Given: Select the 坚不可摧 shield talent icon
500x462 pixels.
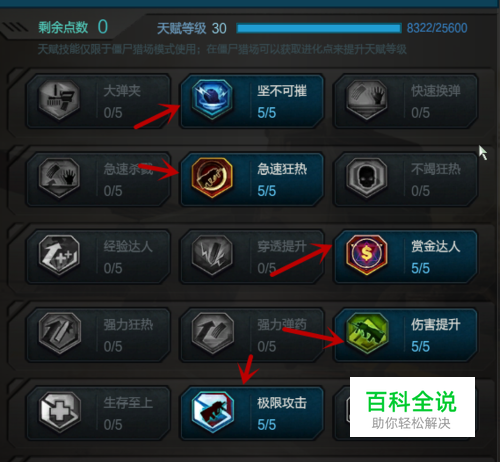Looking at the screenshot, I should point(212,99).
